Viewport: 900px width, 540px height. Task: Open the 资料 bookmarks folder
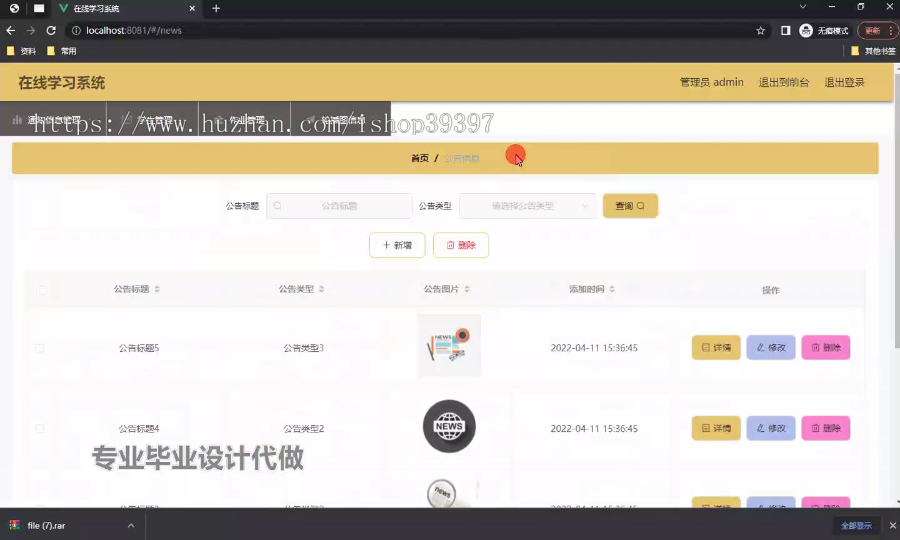point(21,51)
